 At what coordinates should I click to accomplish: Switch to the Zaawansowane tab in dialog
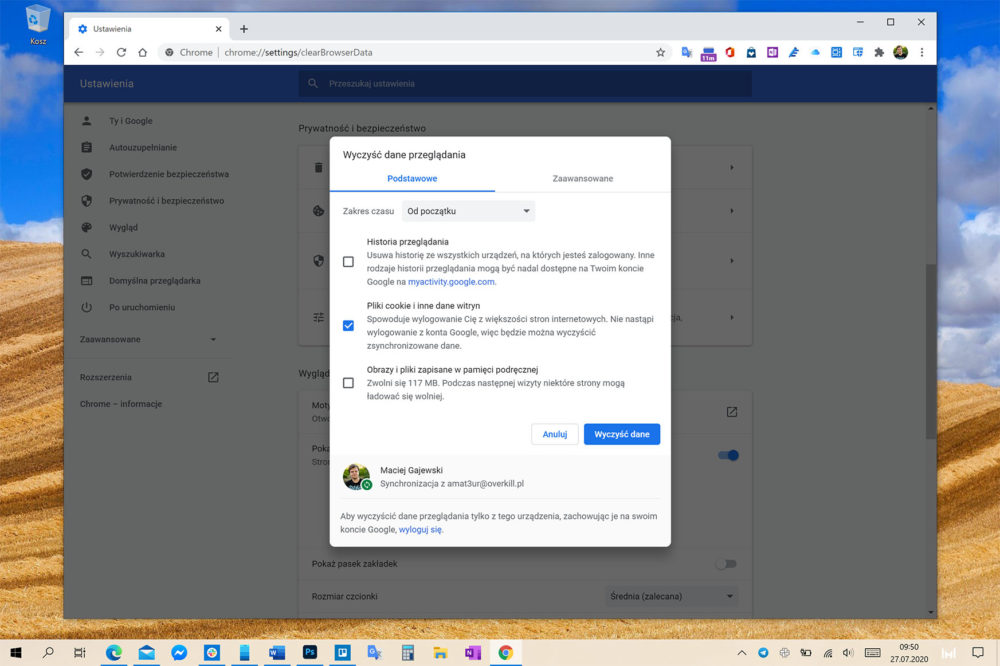pos(582,179)
